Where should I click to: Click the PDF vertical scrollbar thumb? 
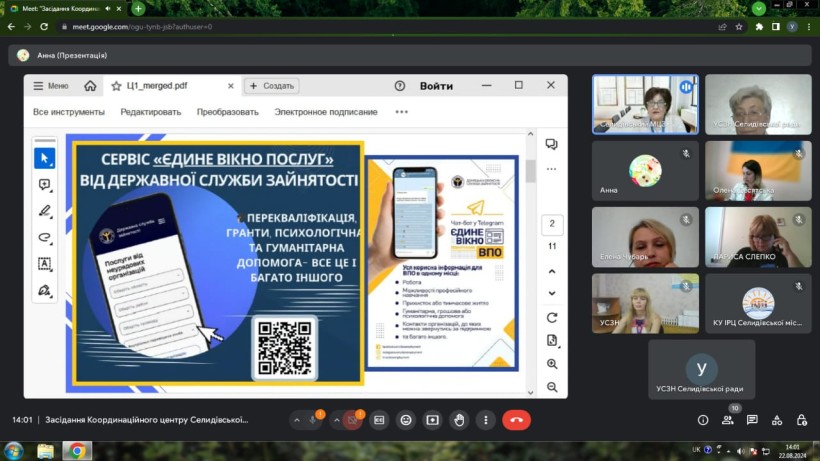click(x=531, y=170)
